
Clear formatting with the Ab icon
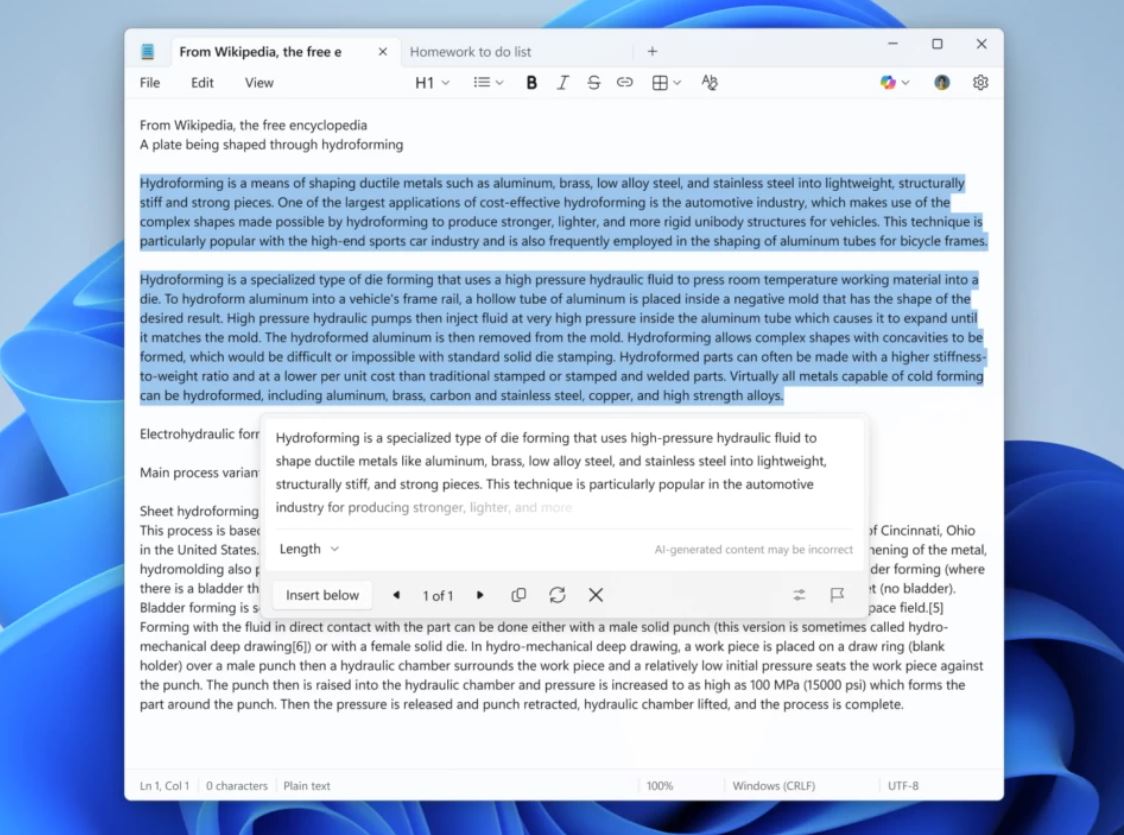[x=709, y=82]
